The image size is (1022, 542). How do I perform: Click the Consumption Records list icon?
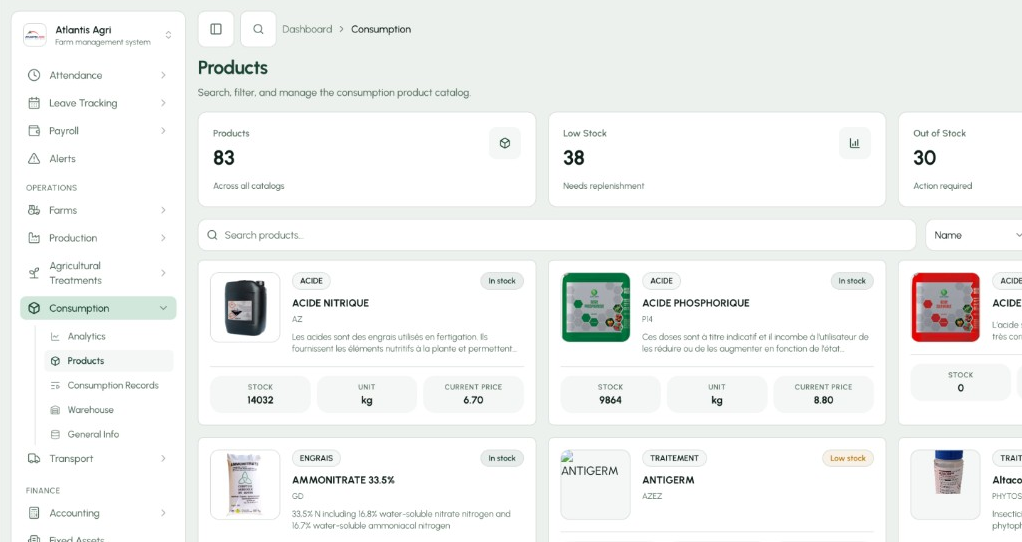click(x=55, y=386)
